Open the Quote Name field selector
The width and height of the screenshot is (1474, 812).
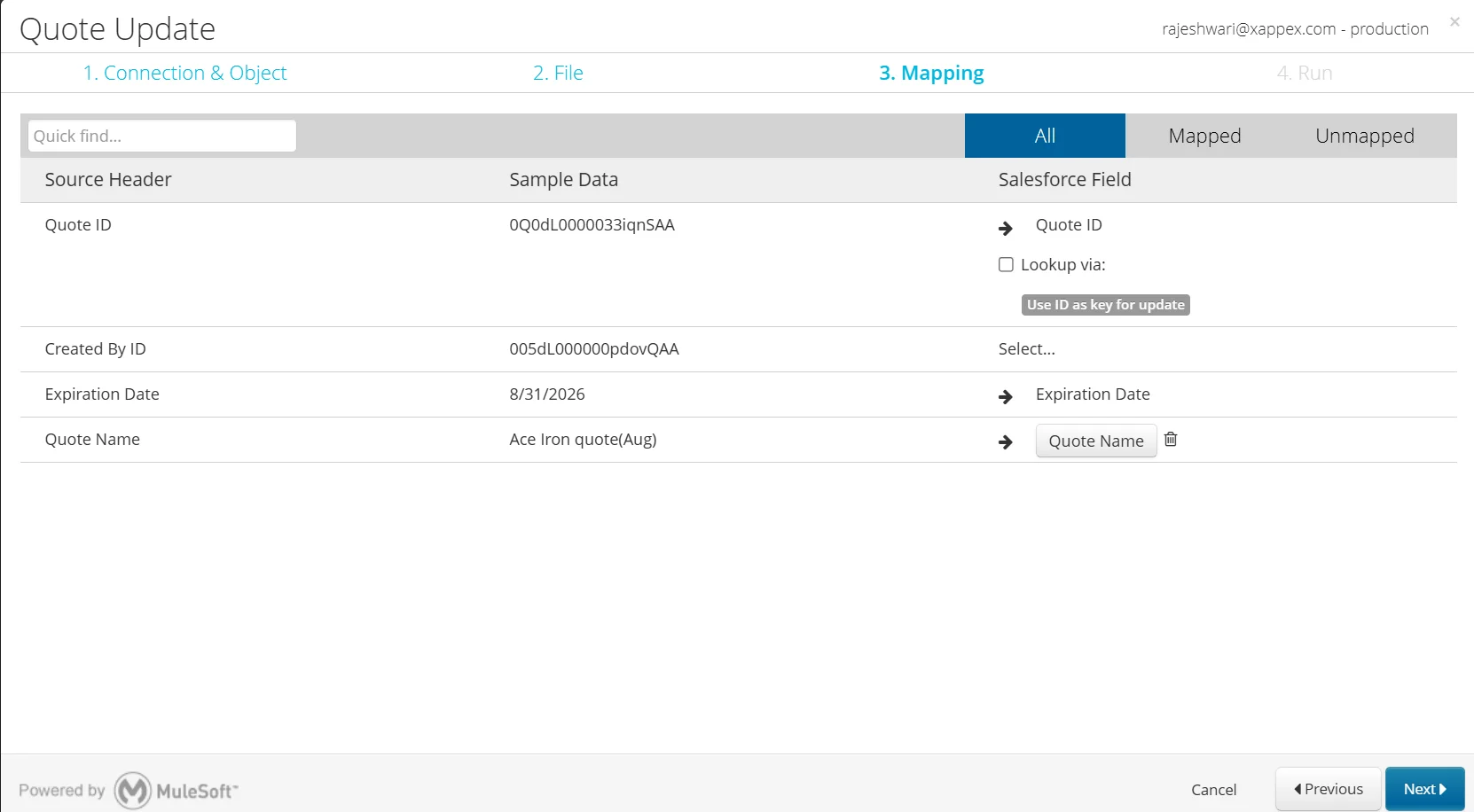tap(1096, 441)
